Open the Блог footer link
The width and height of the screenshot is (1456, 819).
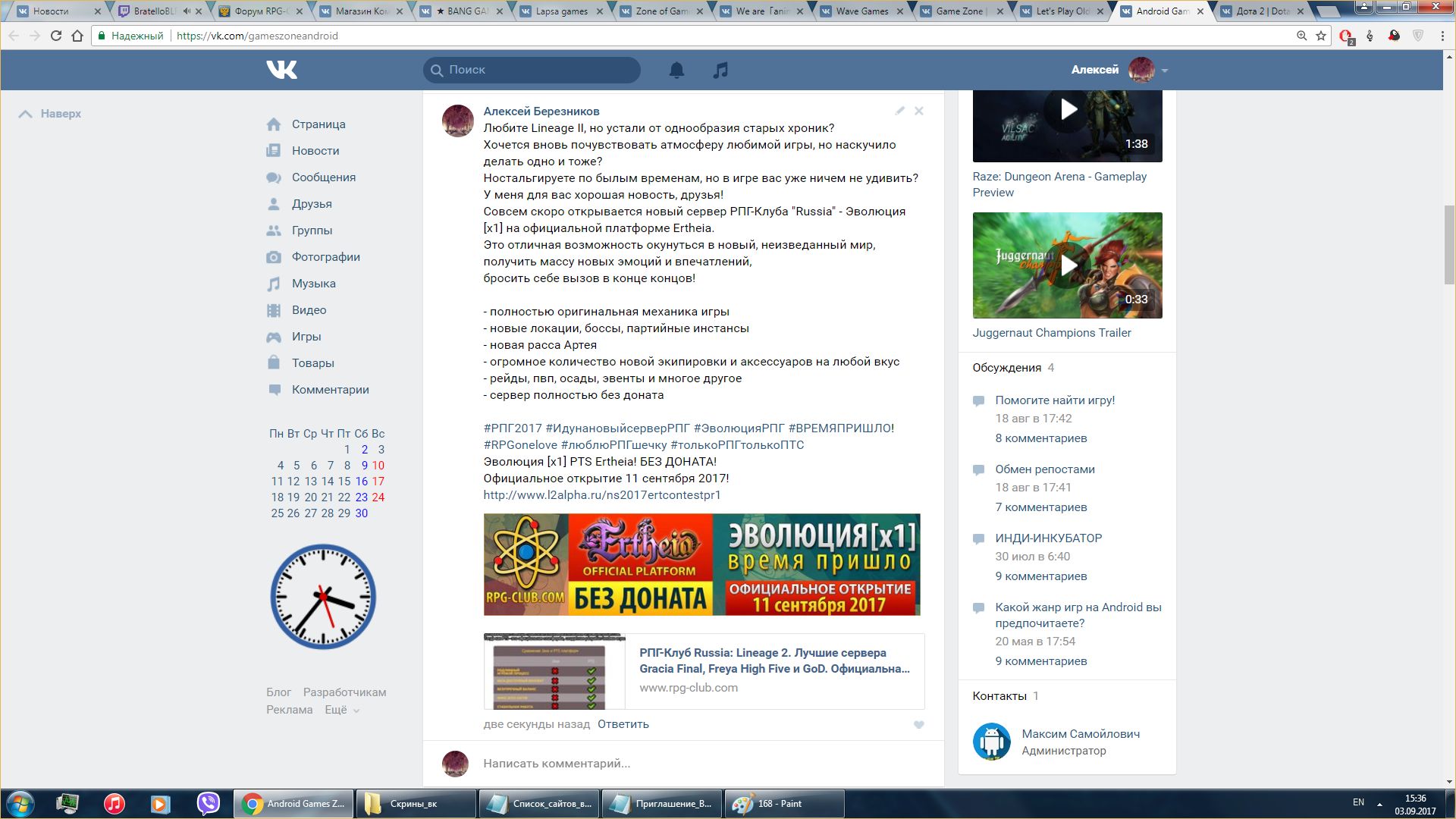pyautogui.click(x=278, y=692)
